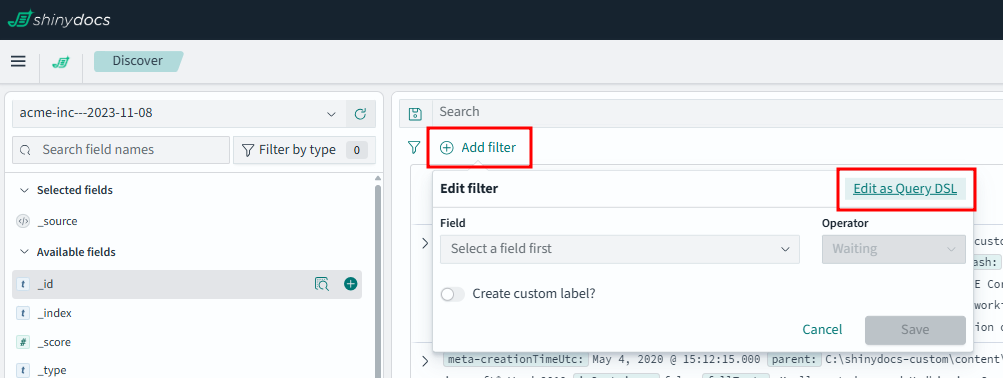This screenshot has height=378, width=1003.
Task: Open the Discover breadcrumb tab
Action: 138,61
